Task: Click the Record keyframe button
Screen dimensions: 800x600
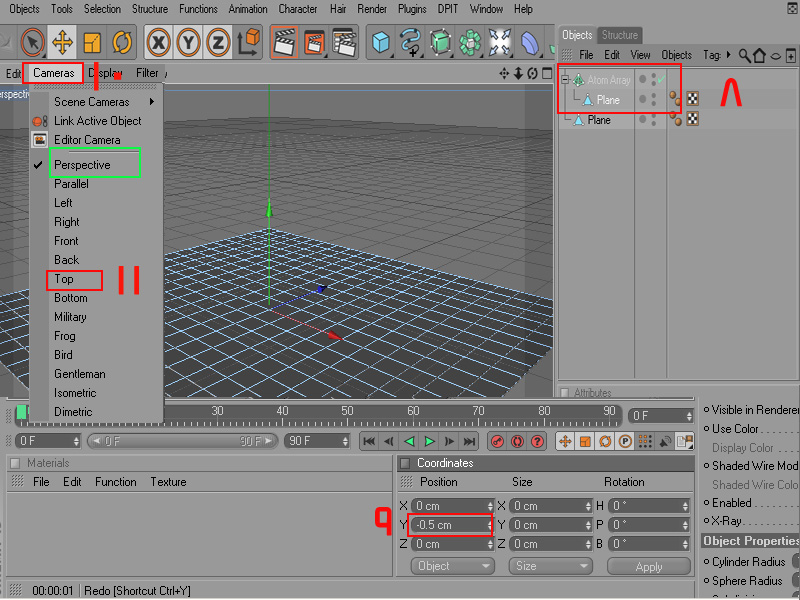Action: [497, 441]
